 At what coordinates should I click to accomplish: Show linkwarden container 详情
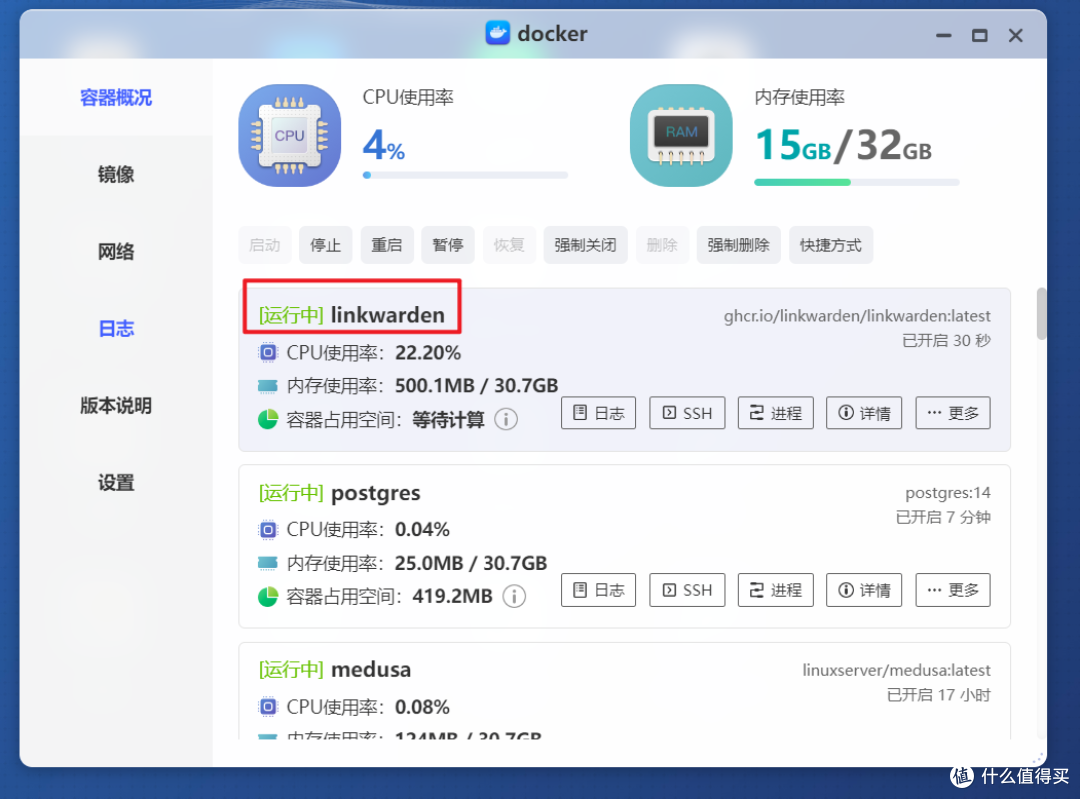click(864, 413)
